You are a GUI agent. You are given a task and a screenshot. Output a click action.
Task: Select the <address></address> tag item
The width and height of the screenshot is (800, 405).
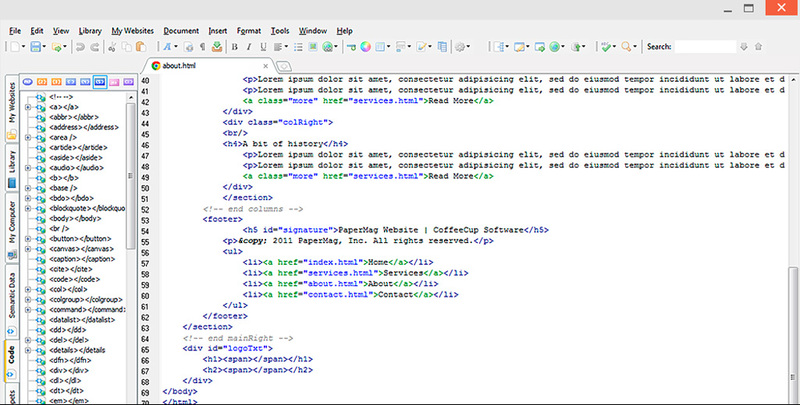click(x=84, y=128)
